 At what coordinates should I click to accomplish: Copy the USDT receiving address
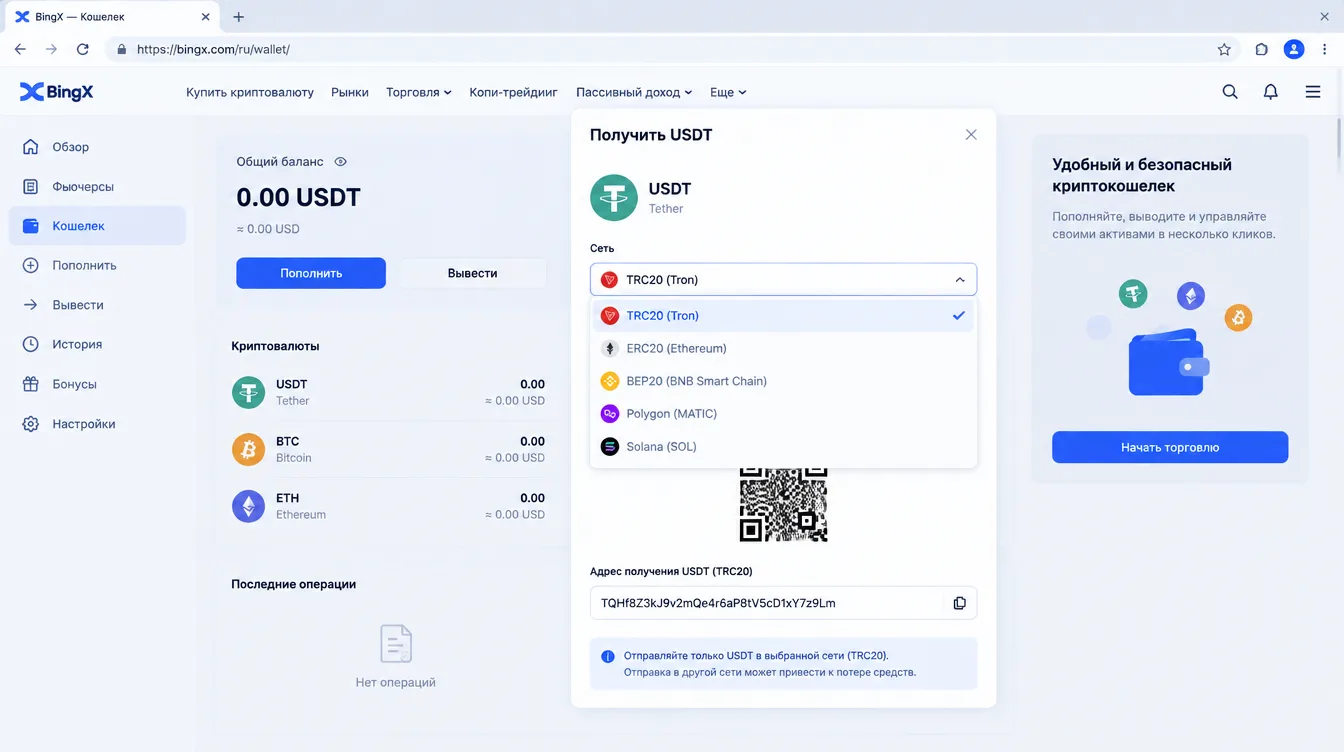point(959,603)
